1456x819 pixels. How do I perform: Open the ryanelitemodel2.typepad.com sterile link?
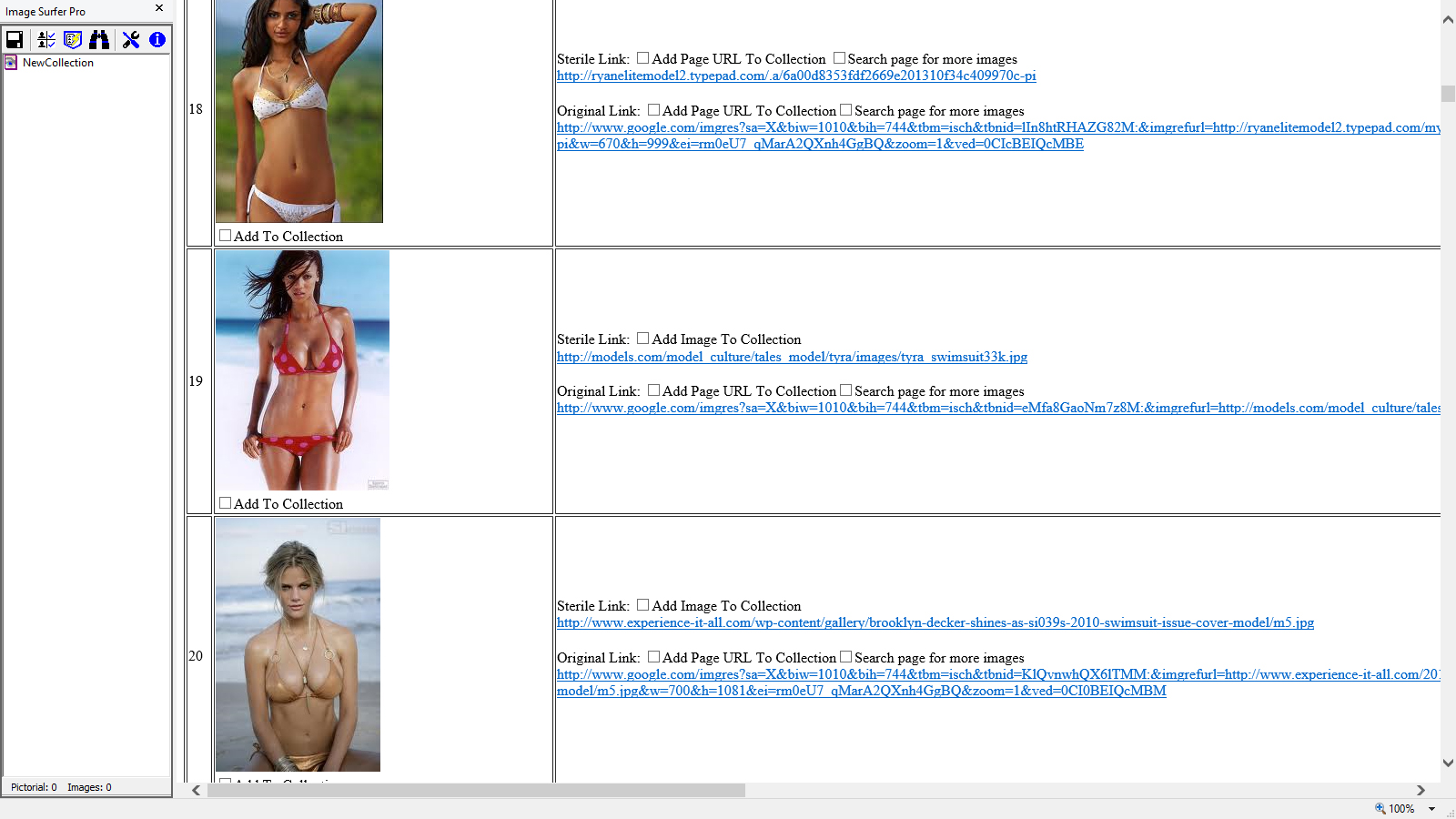tap(796, 76)
